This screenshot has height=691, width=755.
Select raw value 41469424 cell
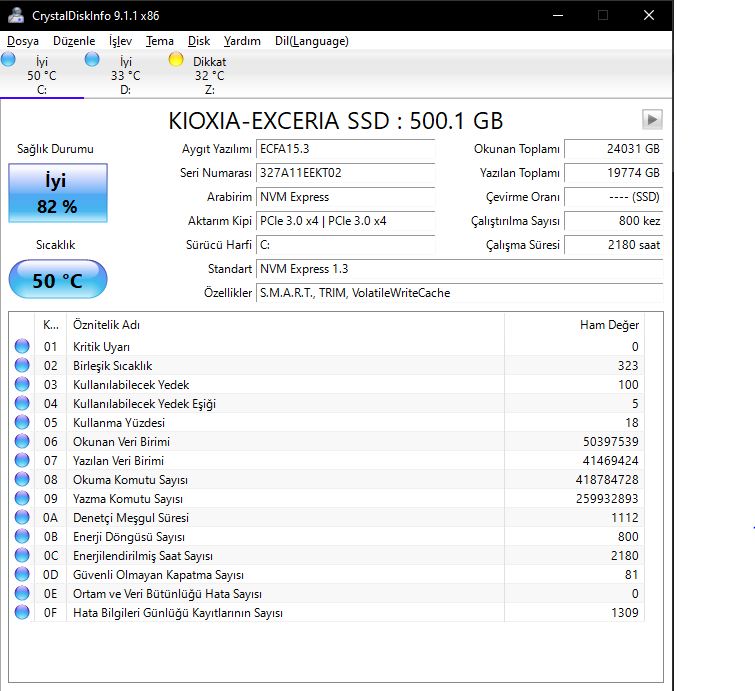pyautogui.click(x=574, y=461)
